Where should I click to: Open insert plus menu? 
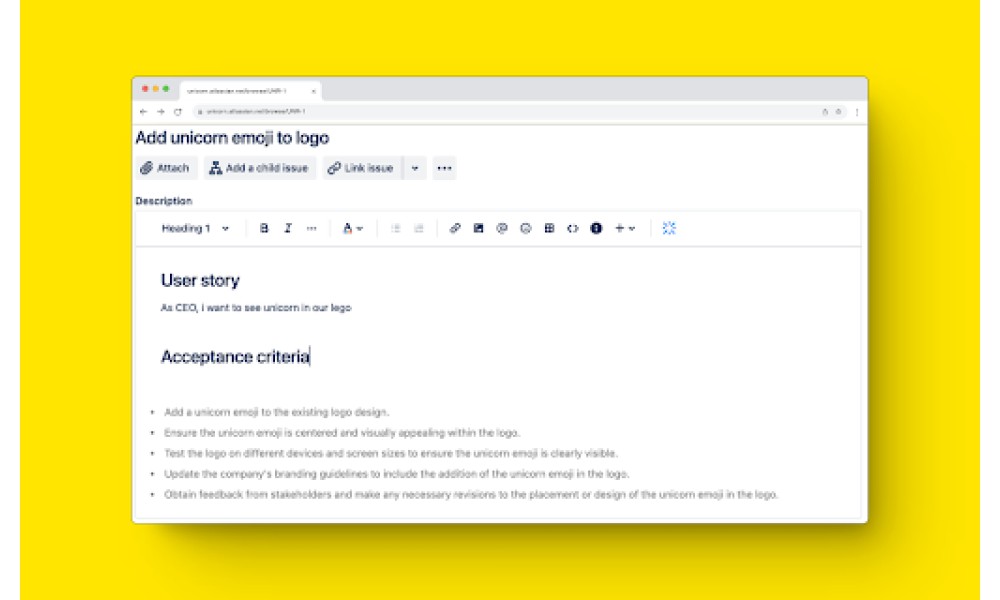[624, 228]
